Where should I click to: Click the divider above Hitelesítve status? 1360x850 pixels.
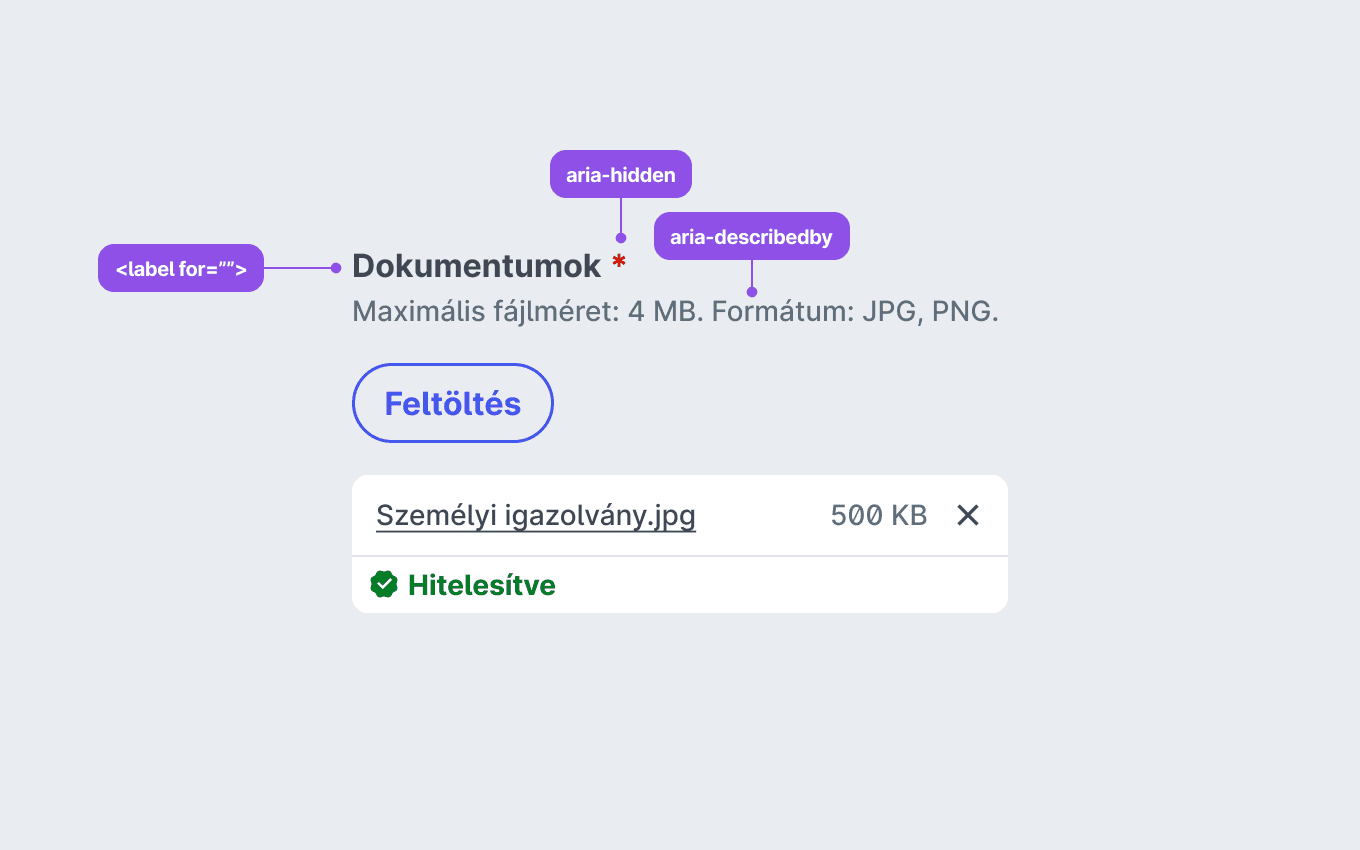point(680,556)
